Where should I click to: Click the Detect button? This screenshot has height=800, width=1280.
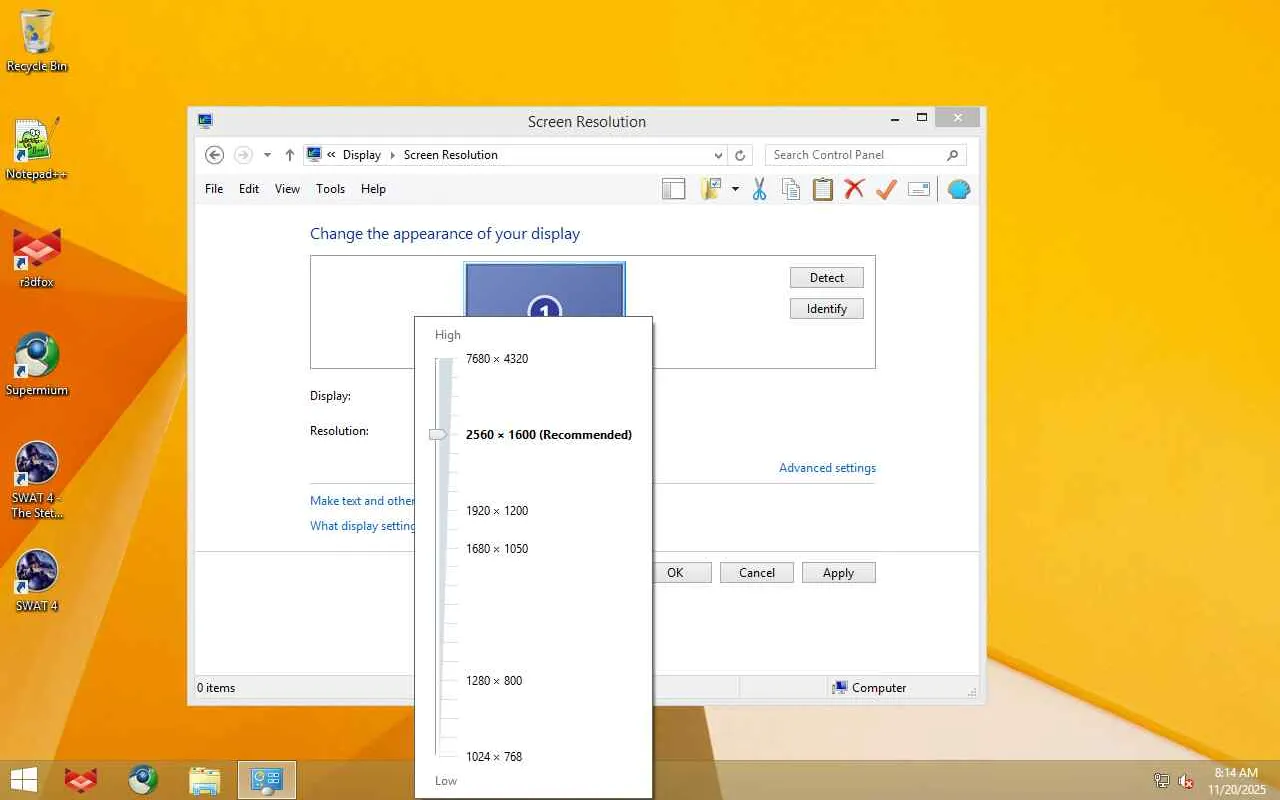[827, 278]
